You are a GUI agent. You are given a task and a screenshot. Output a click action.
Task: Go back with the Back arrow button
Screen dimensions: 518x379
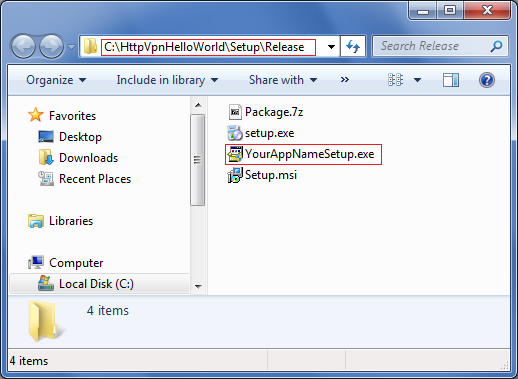click(23, 46)
